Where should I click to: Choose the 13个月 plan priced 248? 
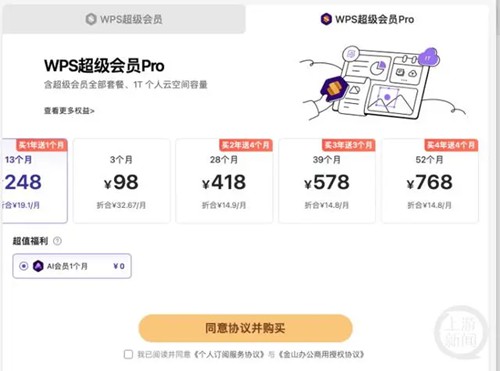click(x=35, y=181)
